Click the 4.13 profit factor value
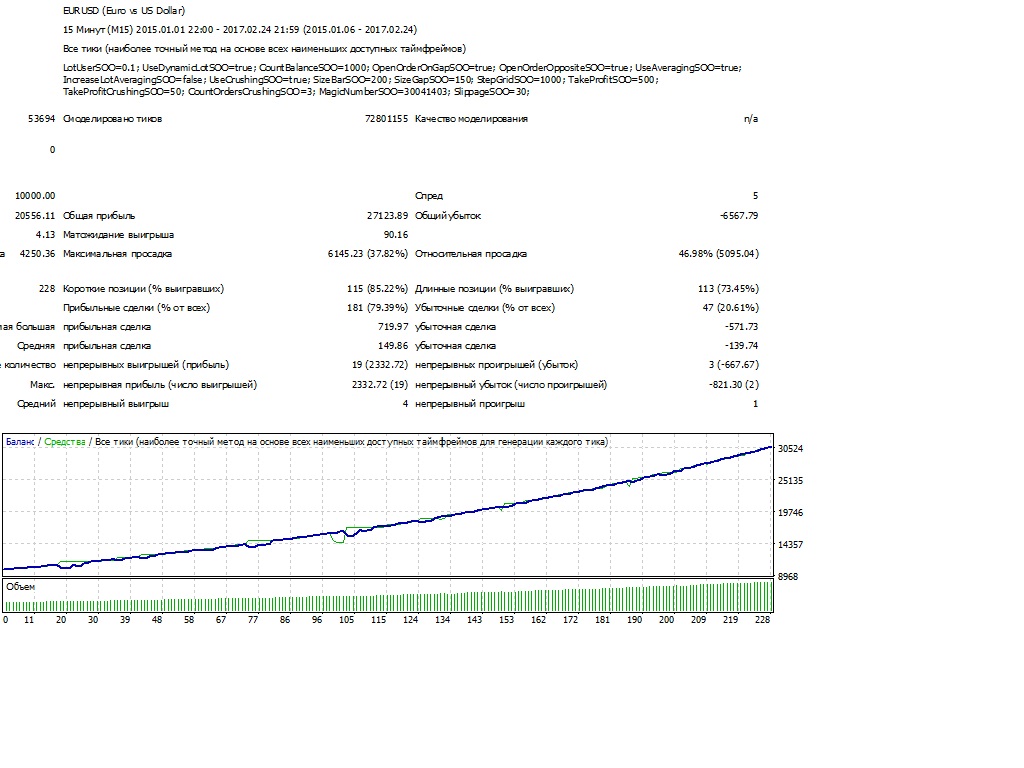Screen dimensions: 1024x768 46,234
